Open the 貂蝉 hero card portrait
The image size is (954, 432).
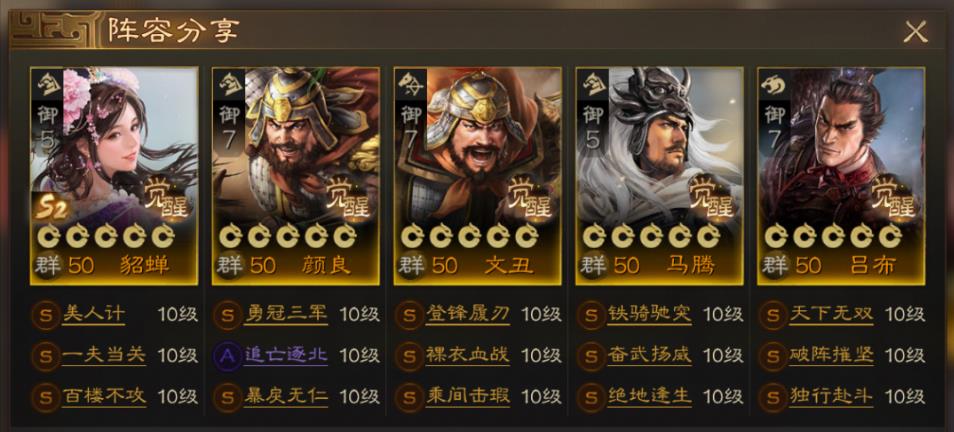(x=114, y=176)
